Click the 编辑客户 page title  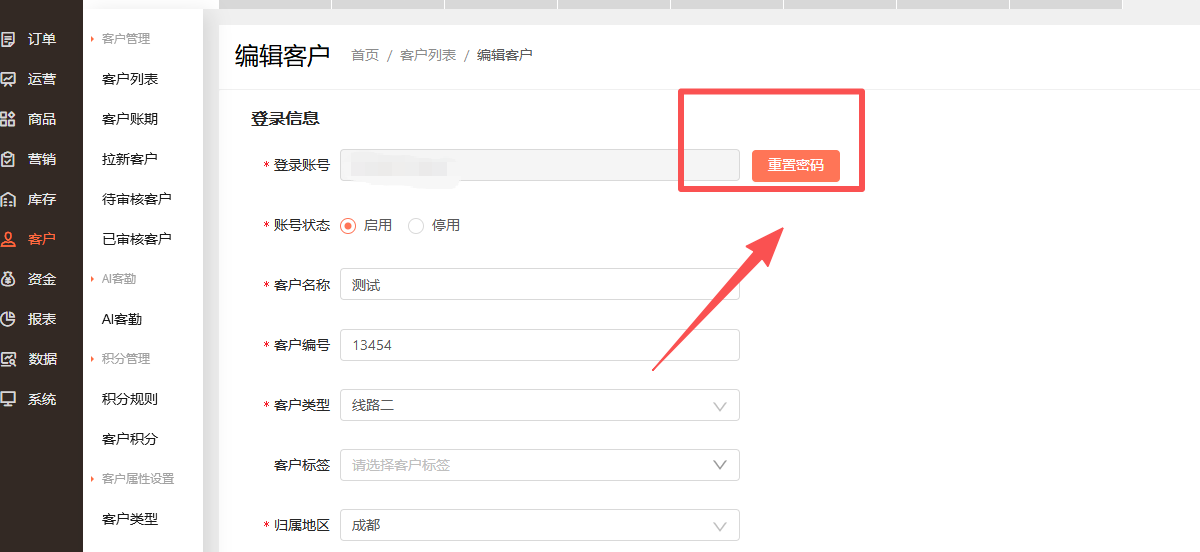pyautogui.click(x=282, y=55)
